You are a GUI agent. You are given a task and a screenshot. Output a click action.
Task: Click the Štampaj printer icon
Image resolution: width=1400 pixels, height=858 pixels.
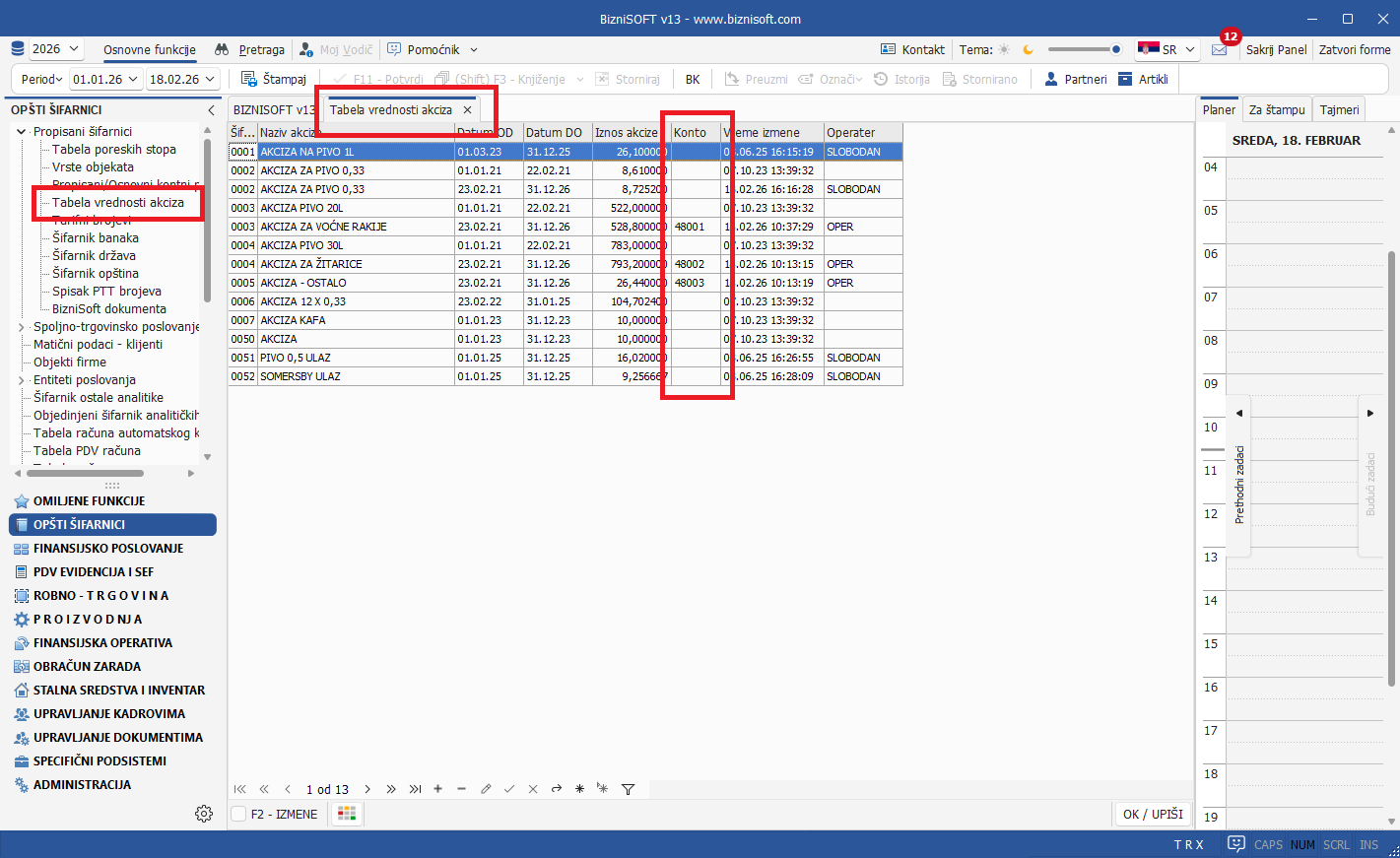pyautogui.click(x=249, y=79)
